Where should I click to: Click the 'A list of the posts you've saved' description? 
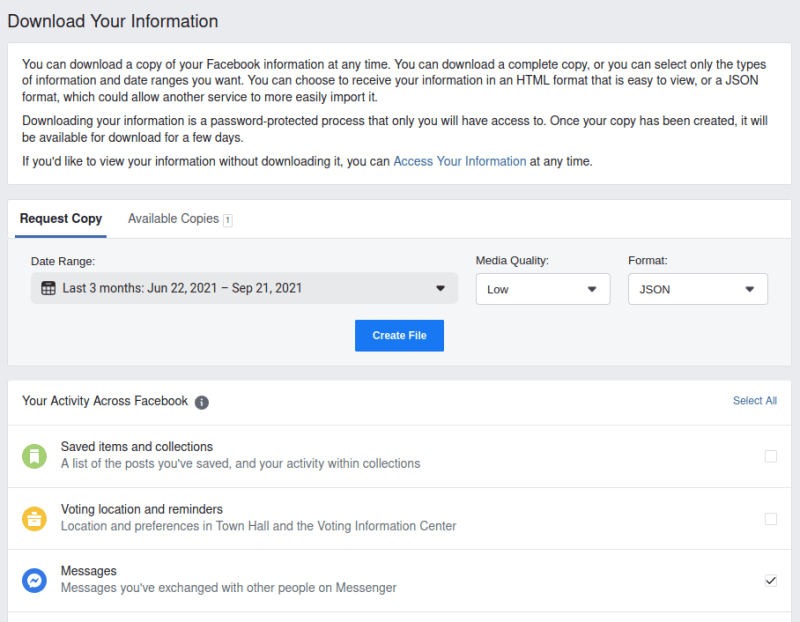pyautogui.click(x=240, y=464)
